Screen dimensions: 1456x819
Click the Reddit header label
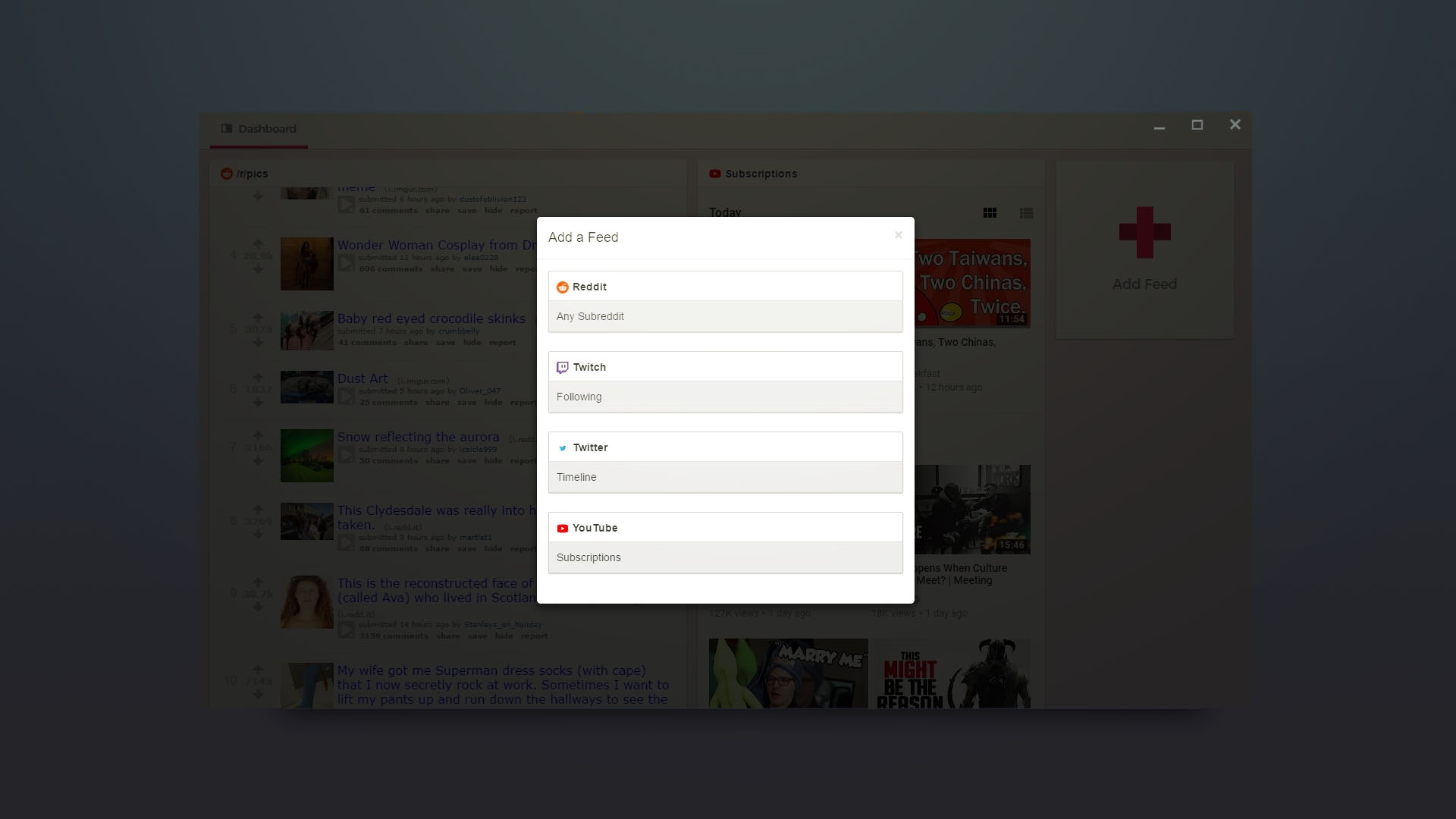tap(589, 287)
